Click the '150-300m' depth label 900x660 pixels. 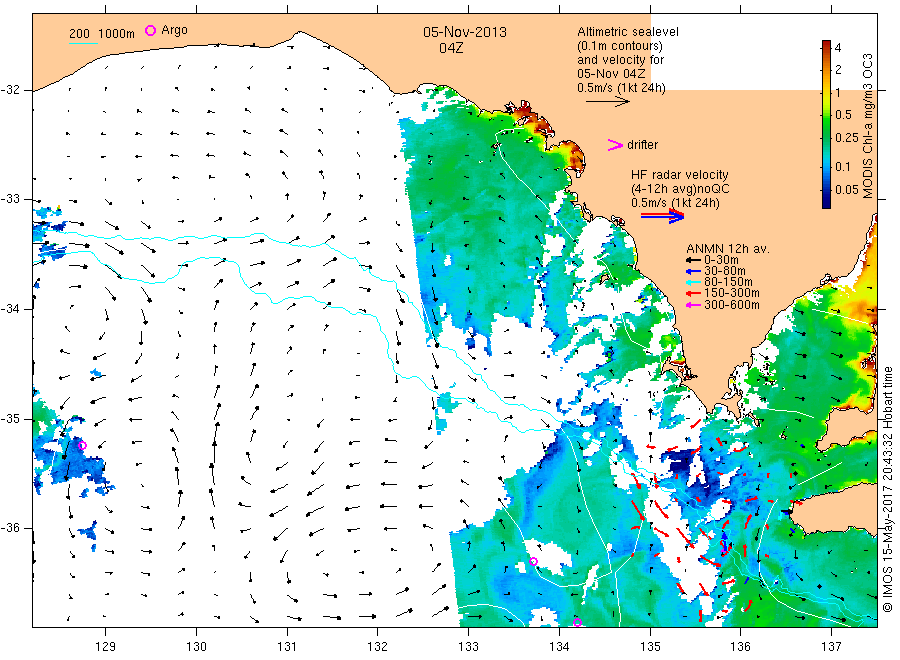coord(732,293)
